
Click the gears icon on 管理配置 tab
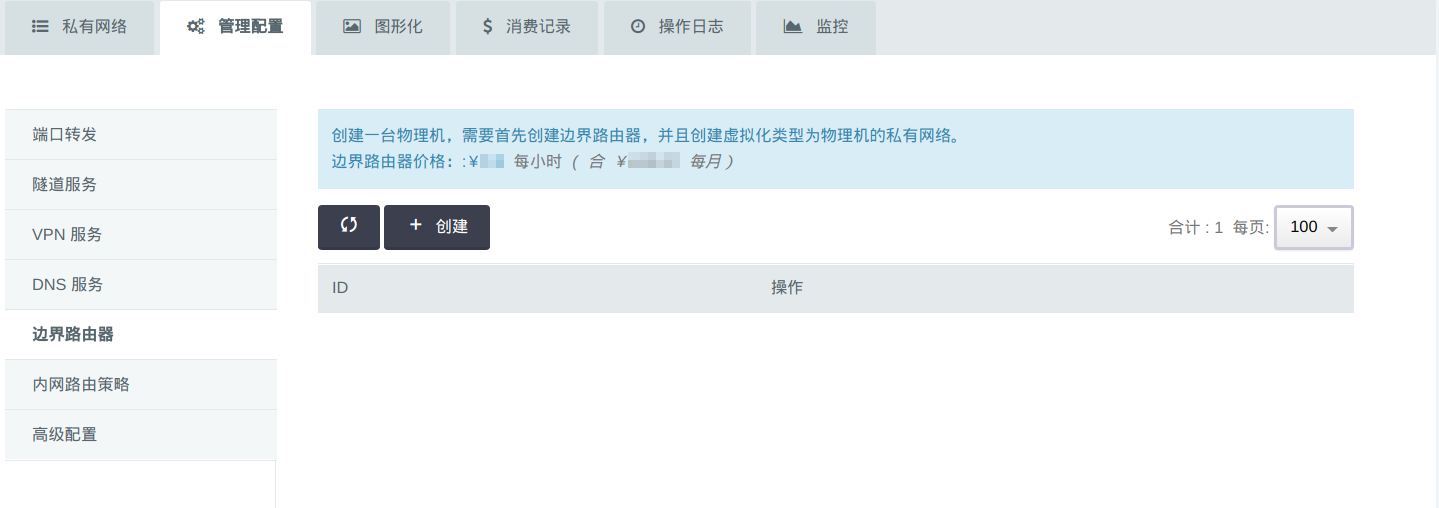[x=196, y=27]
